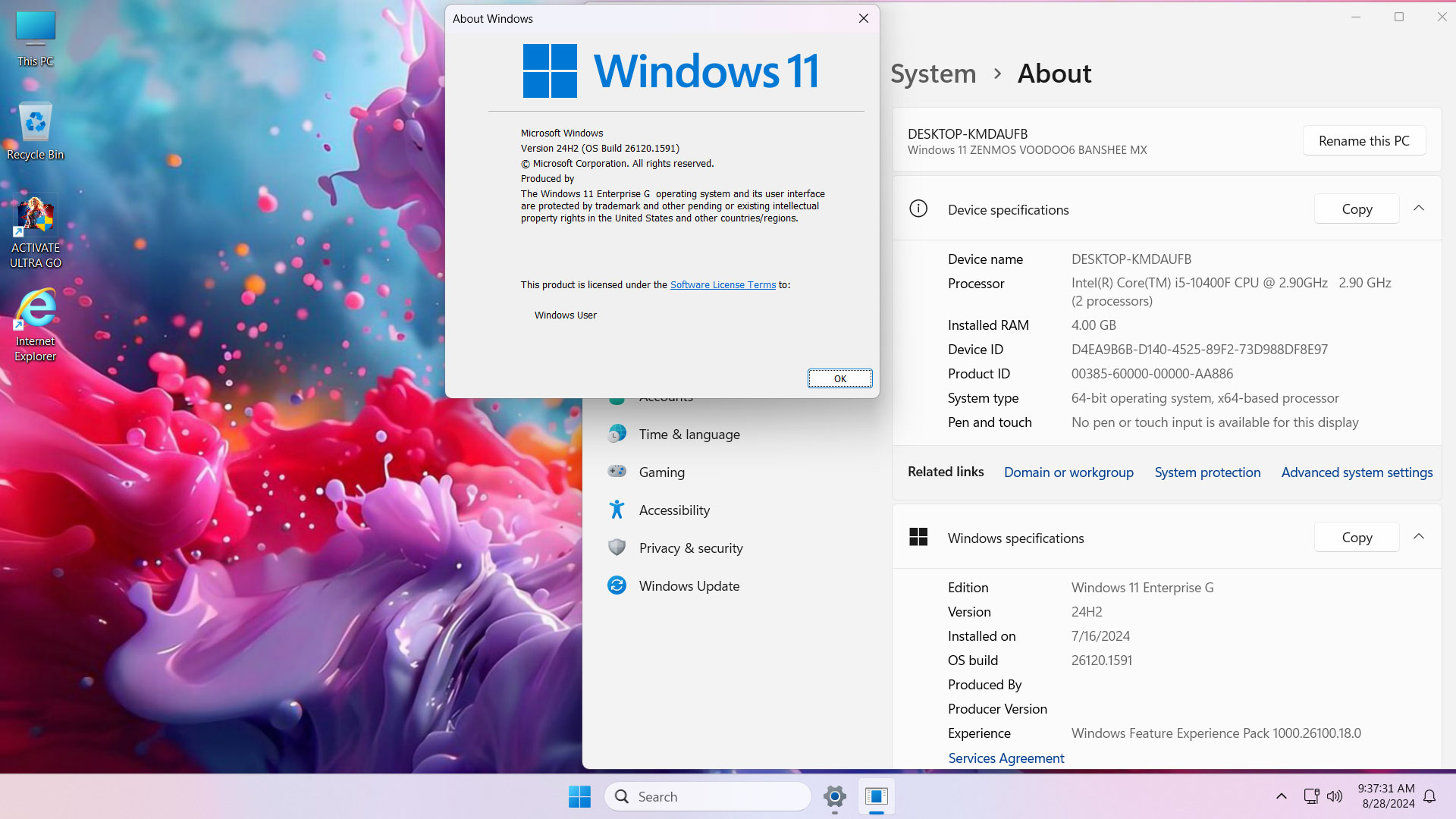Show hidden tray icons chevron
The height and width of the screenshot is (819, 1456).
pyautogui.click(x=1282, y=796)
